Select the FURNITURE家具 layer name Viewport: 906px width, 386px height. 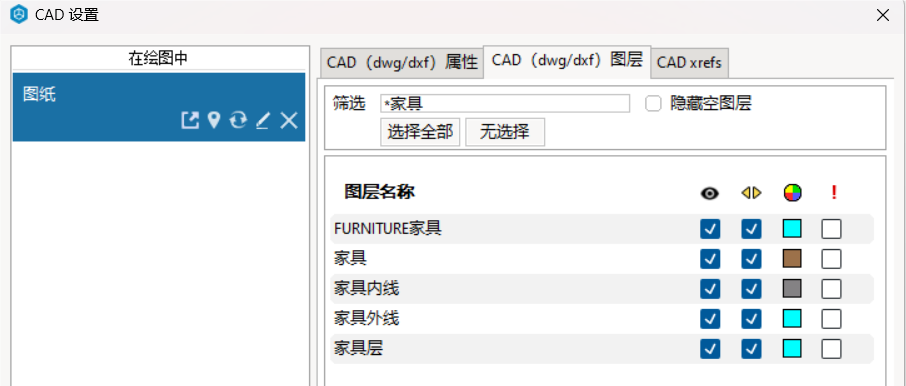tap(388, 229)
